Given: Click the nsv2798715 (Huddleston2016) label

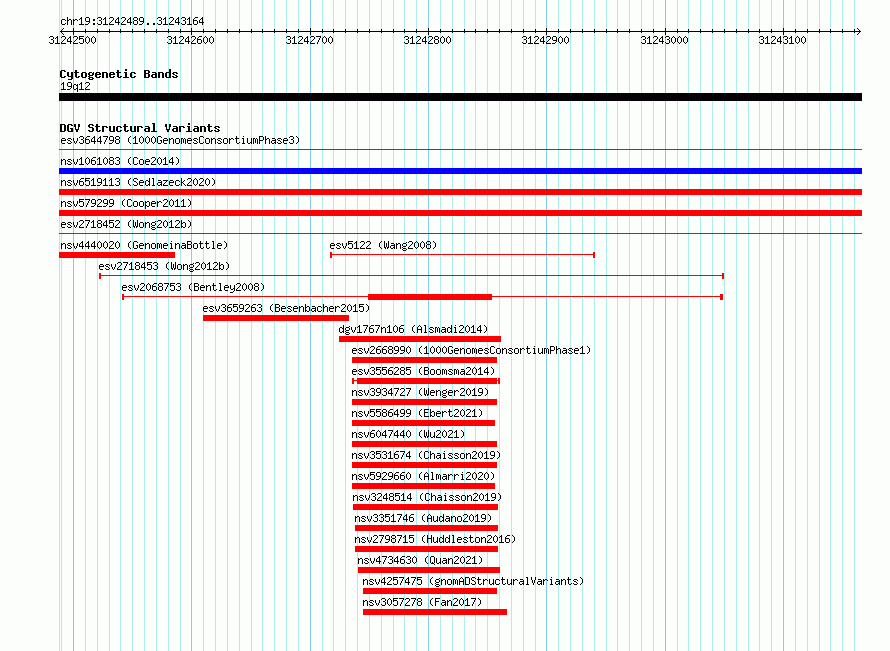Looking at the screenshot, I should pos(435,539).
